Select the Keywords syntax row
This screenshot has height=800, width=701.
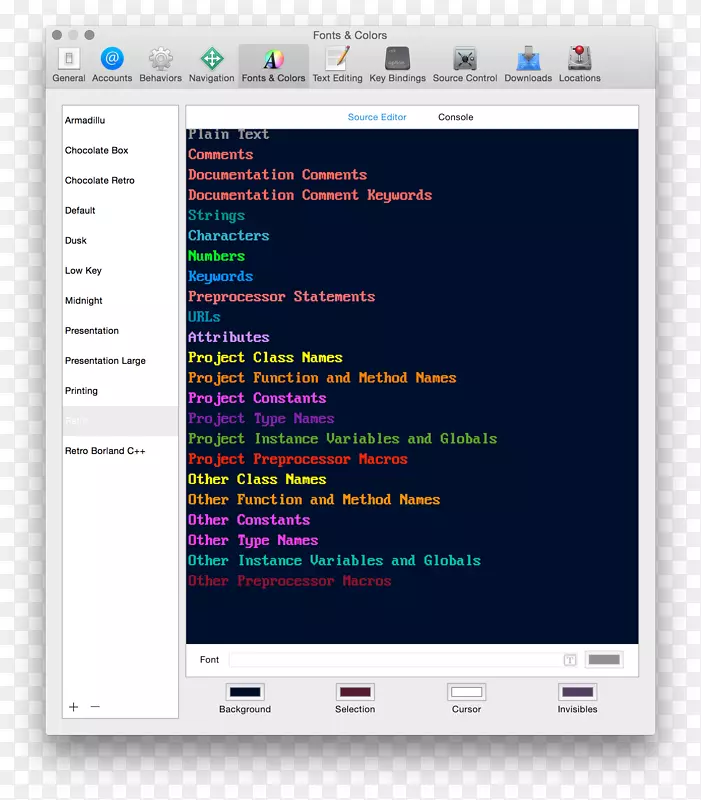pos(220,277)
